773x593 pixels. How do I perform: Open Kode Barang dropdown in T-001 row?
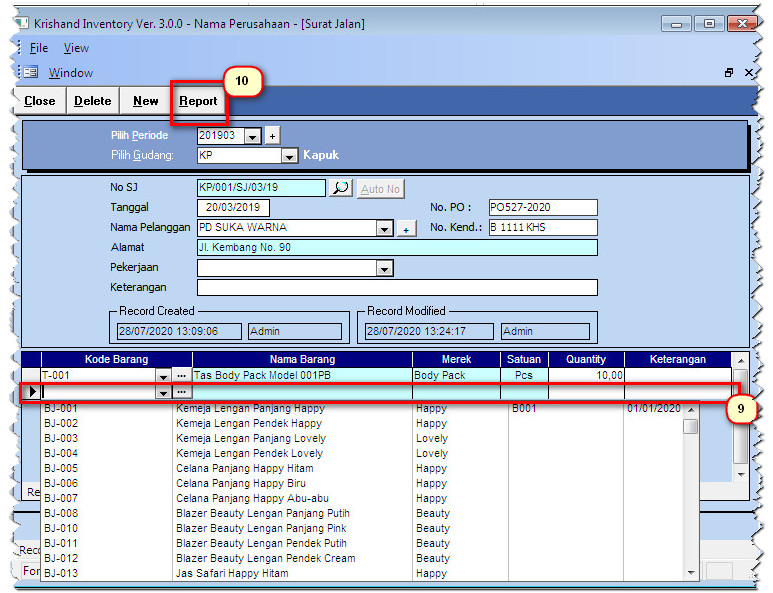coord(163,376)
